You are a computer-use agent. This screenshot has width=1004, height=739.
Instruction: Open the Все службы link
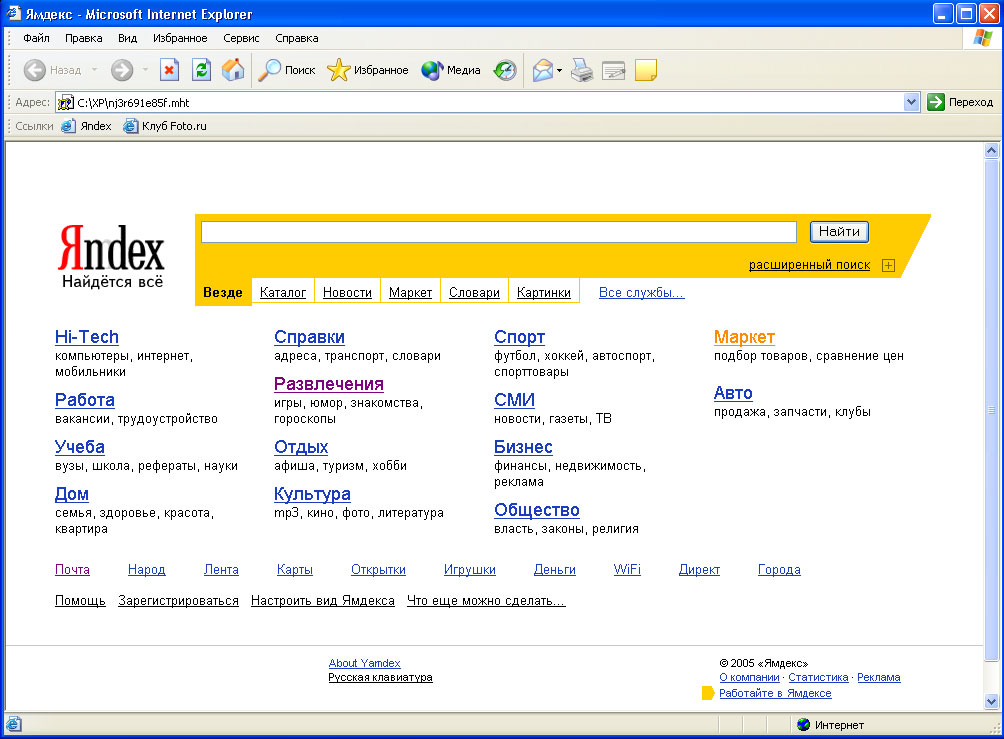tap(642, 292)
